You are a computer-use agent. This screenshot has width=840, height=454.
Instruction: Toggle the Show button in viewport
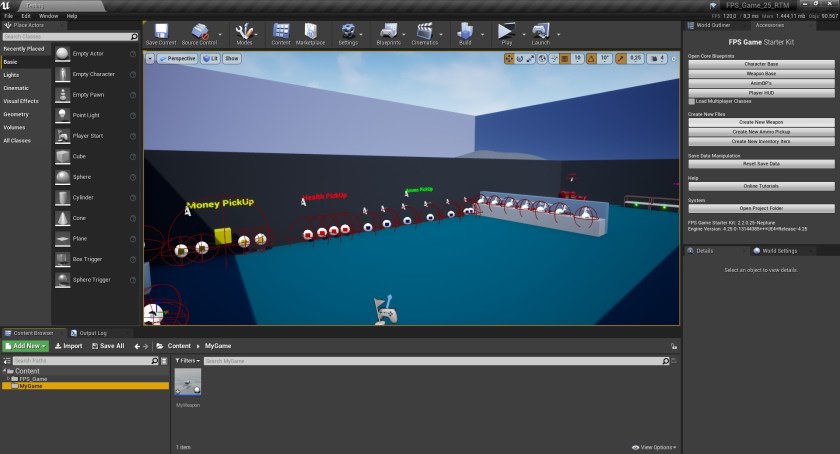click(x=231, y=59)
